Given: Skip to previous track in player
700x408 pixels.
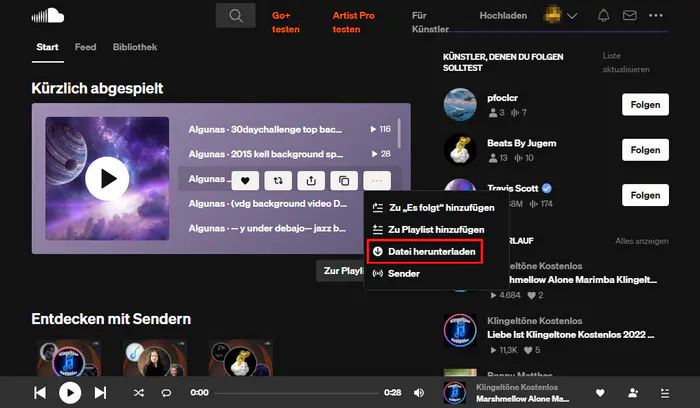Looking at the screenshot, I should [x=40, y=393].
